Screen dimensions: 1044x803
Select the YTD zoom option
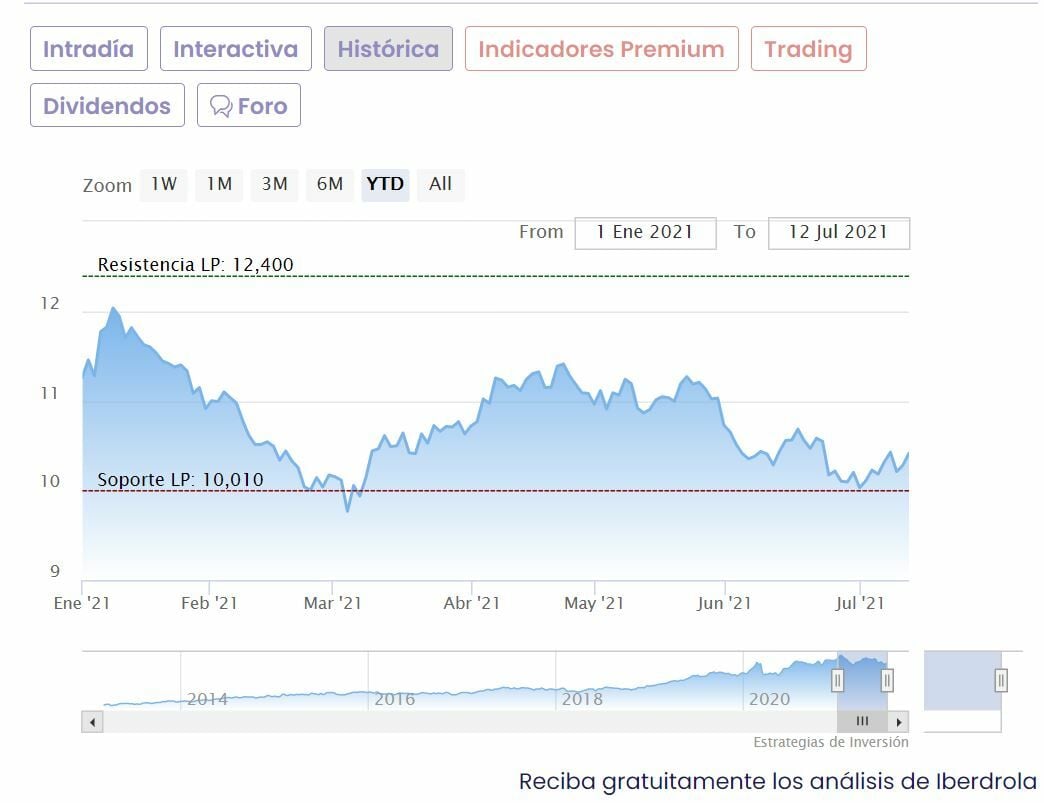(x=385, y=184)
